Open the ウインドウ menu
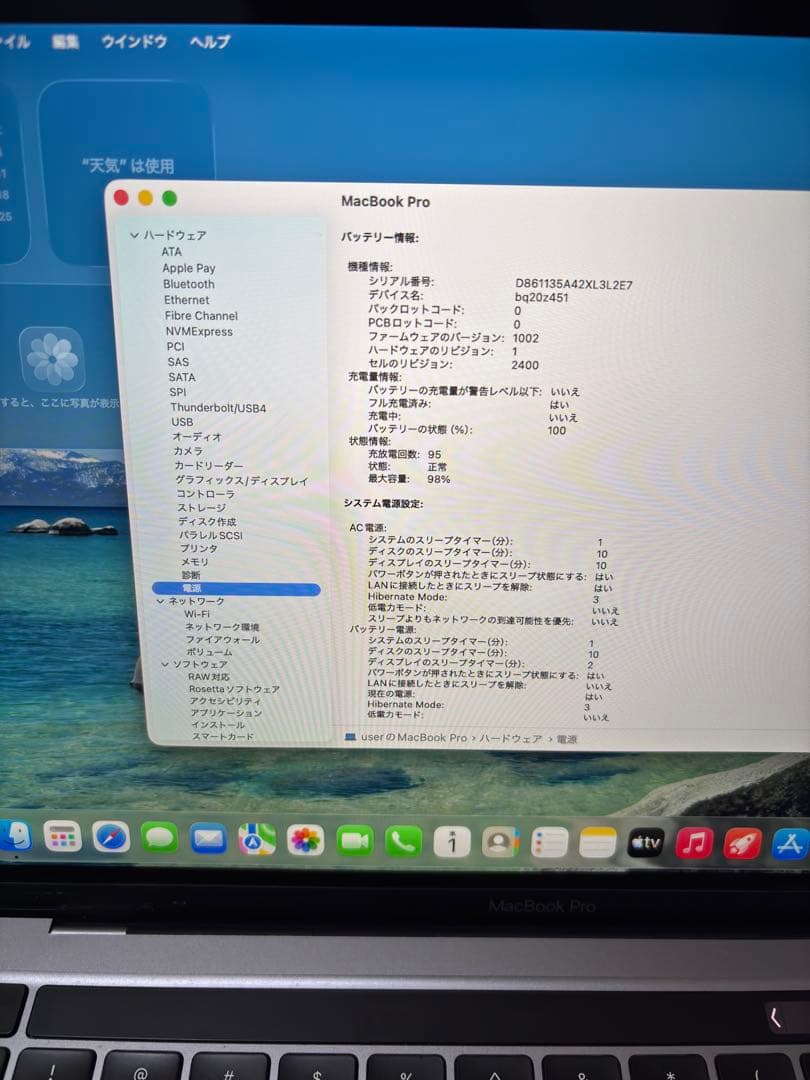The width and height of the screenshot is (810, 1080). tap(134, 41)
